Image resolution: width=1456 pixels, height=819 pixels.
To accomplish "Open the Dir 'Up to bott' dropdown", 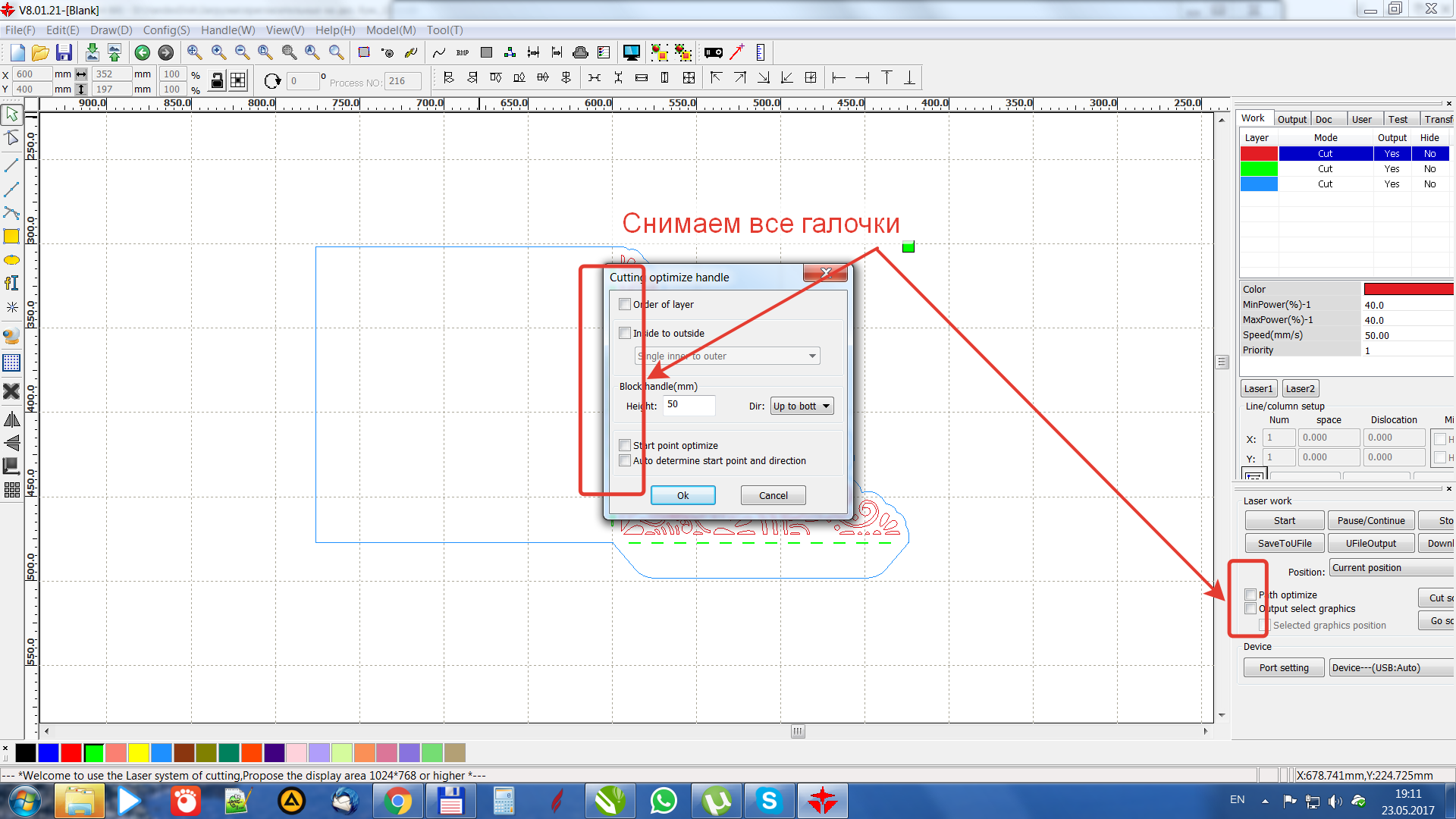I will [802, 406].
